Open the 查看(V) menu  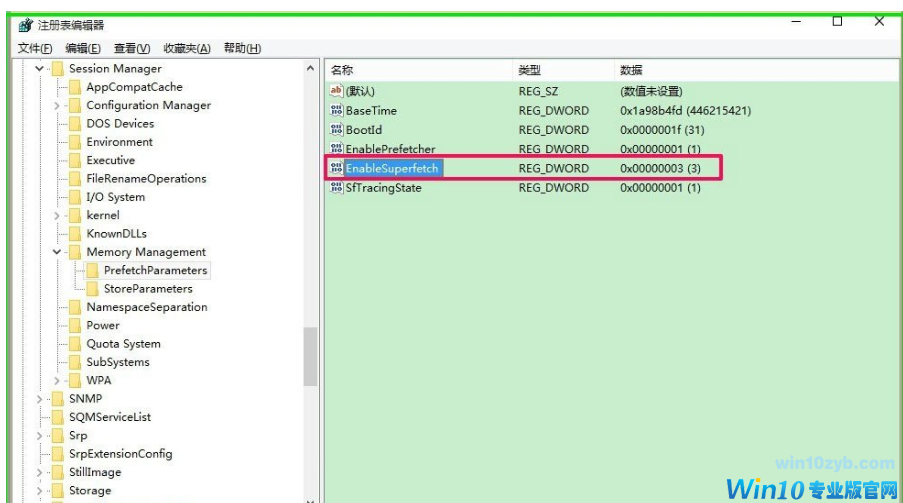132,48
